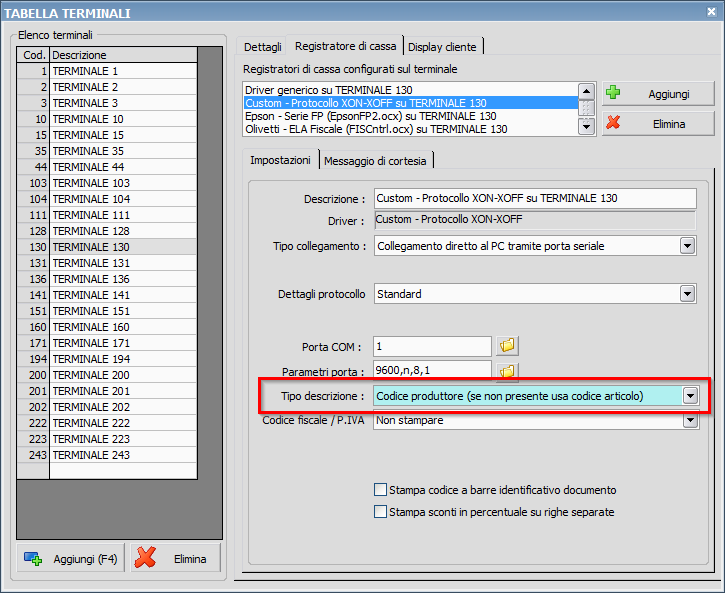725x593 pixels.
Task: Select Custom - Protocollo XON-XOFF register entry
Action: [411, 103]
